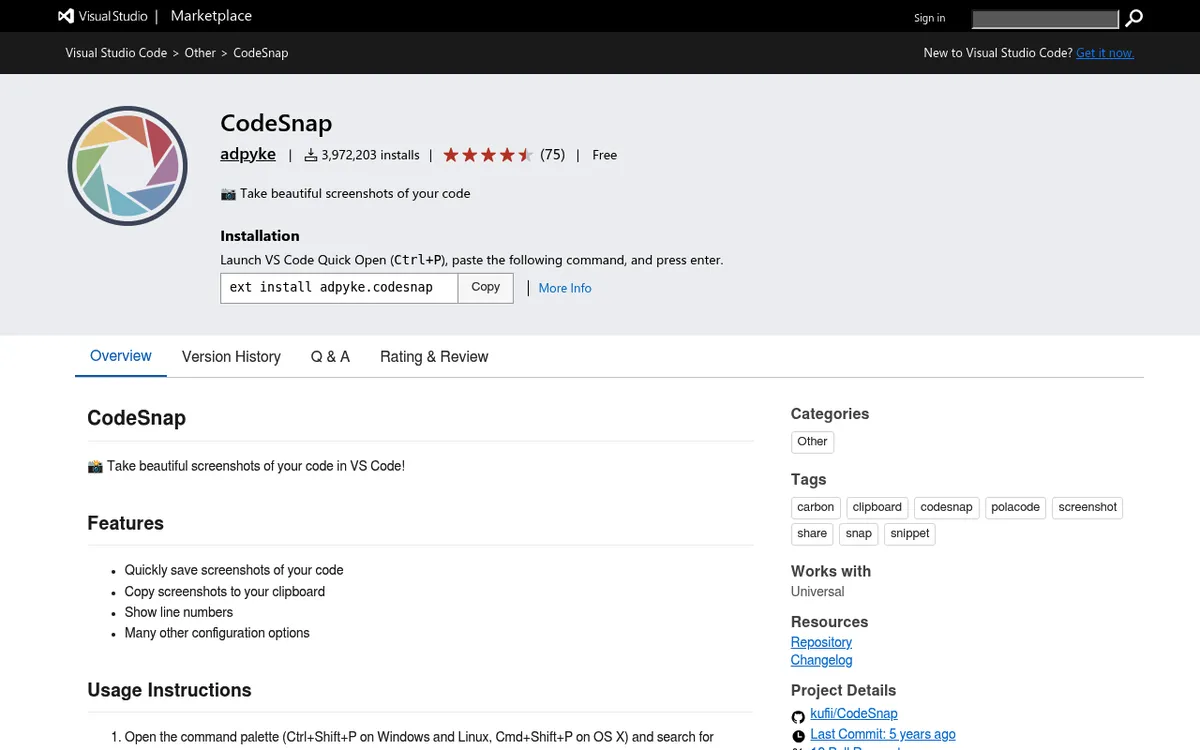Click the Get it now link
Viewport: 1200px width, 750px height.
[x=1105, y=53]
